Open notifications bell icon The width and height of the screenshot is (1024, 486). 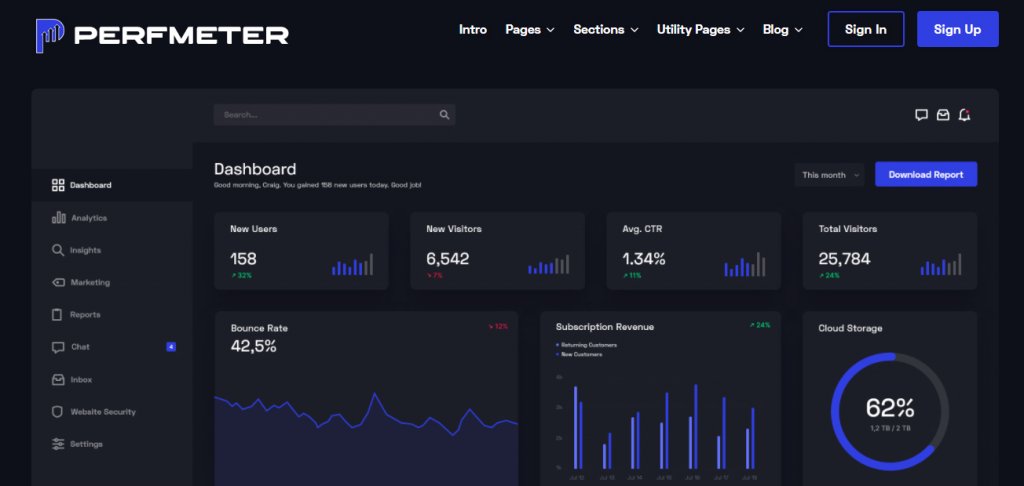[964, 115]
